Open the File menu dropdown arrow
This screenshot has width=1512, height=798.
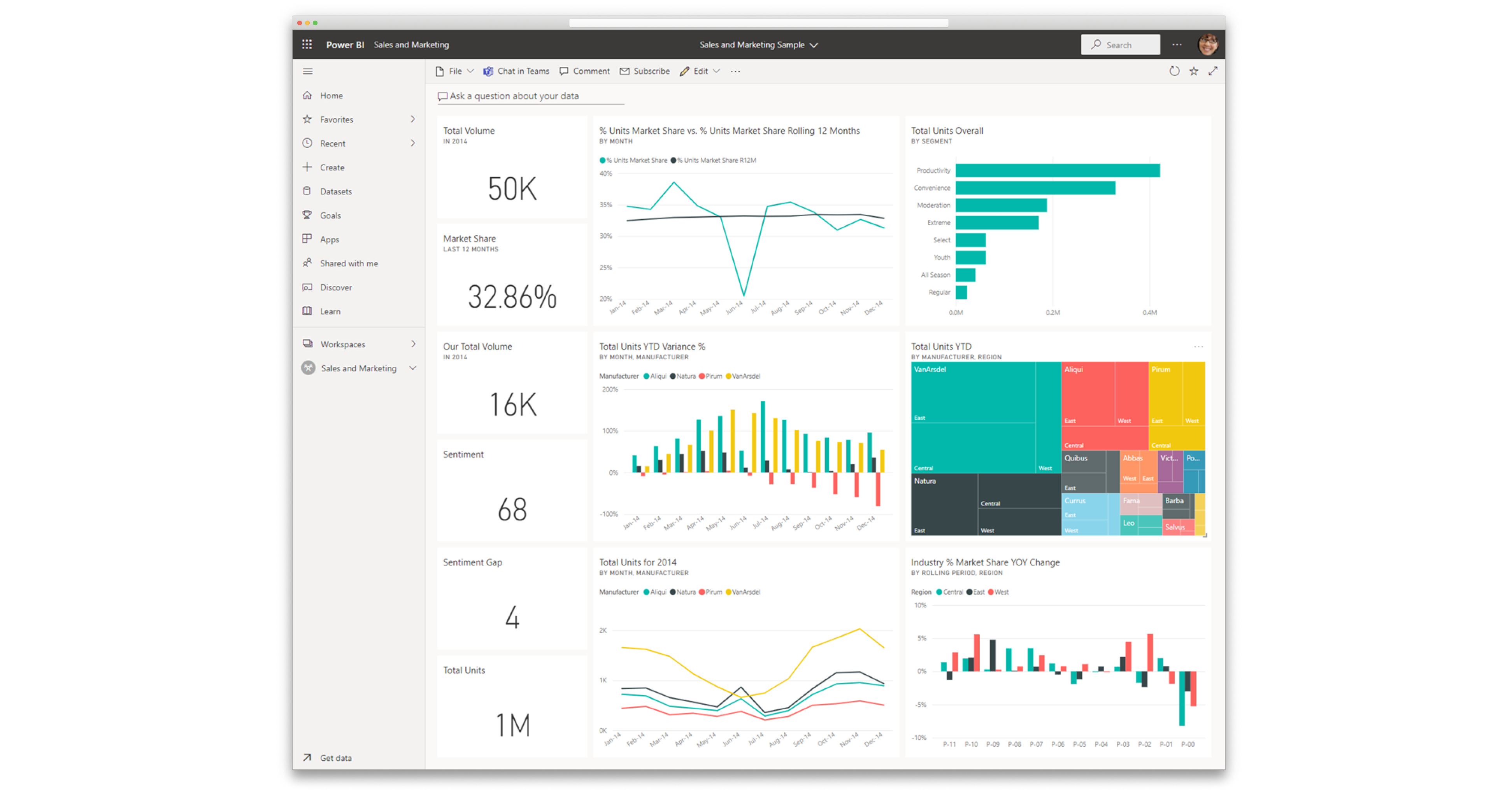coord(470,71)
